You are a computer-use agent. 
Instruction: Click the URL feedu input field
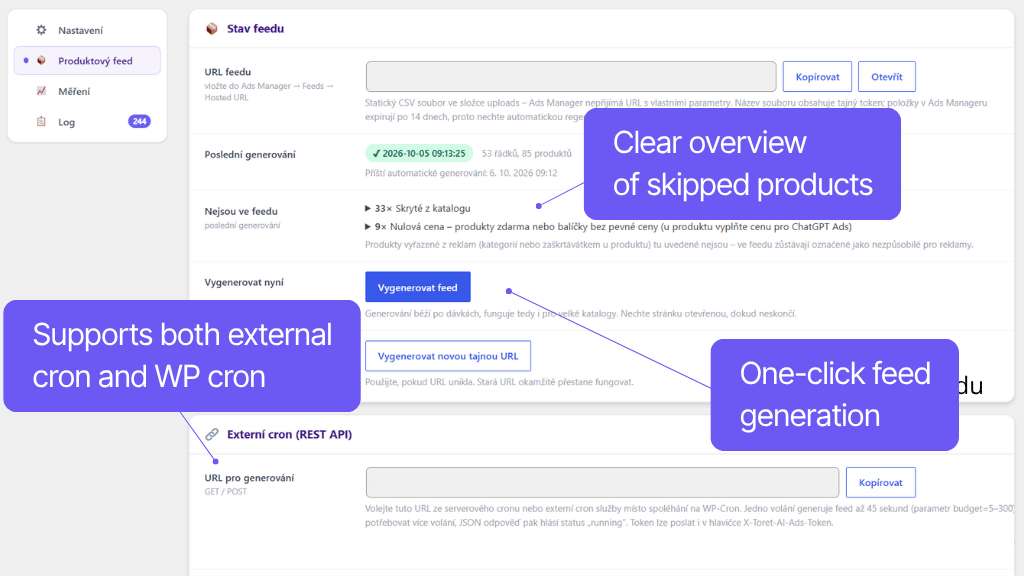(571, 77)
